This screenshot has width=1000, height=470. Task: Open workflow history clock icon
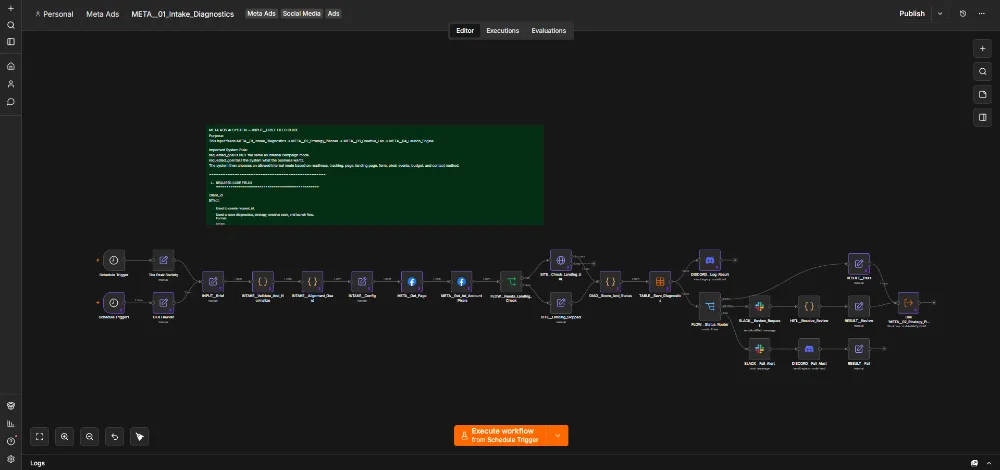coord(963,13)
